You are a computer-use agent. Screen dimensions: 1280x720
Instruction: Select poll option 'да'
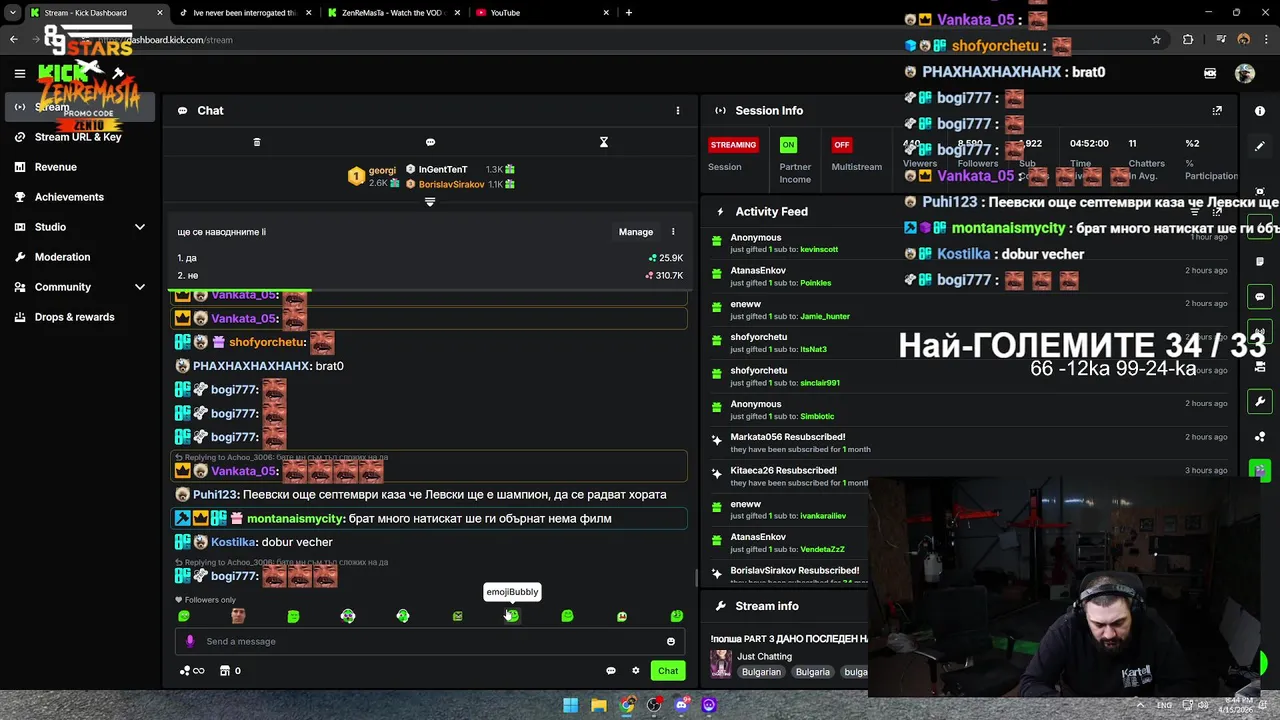point(430,258)
